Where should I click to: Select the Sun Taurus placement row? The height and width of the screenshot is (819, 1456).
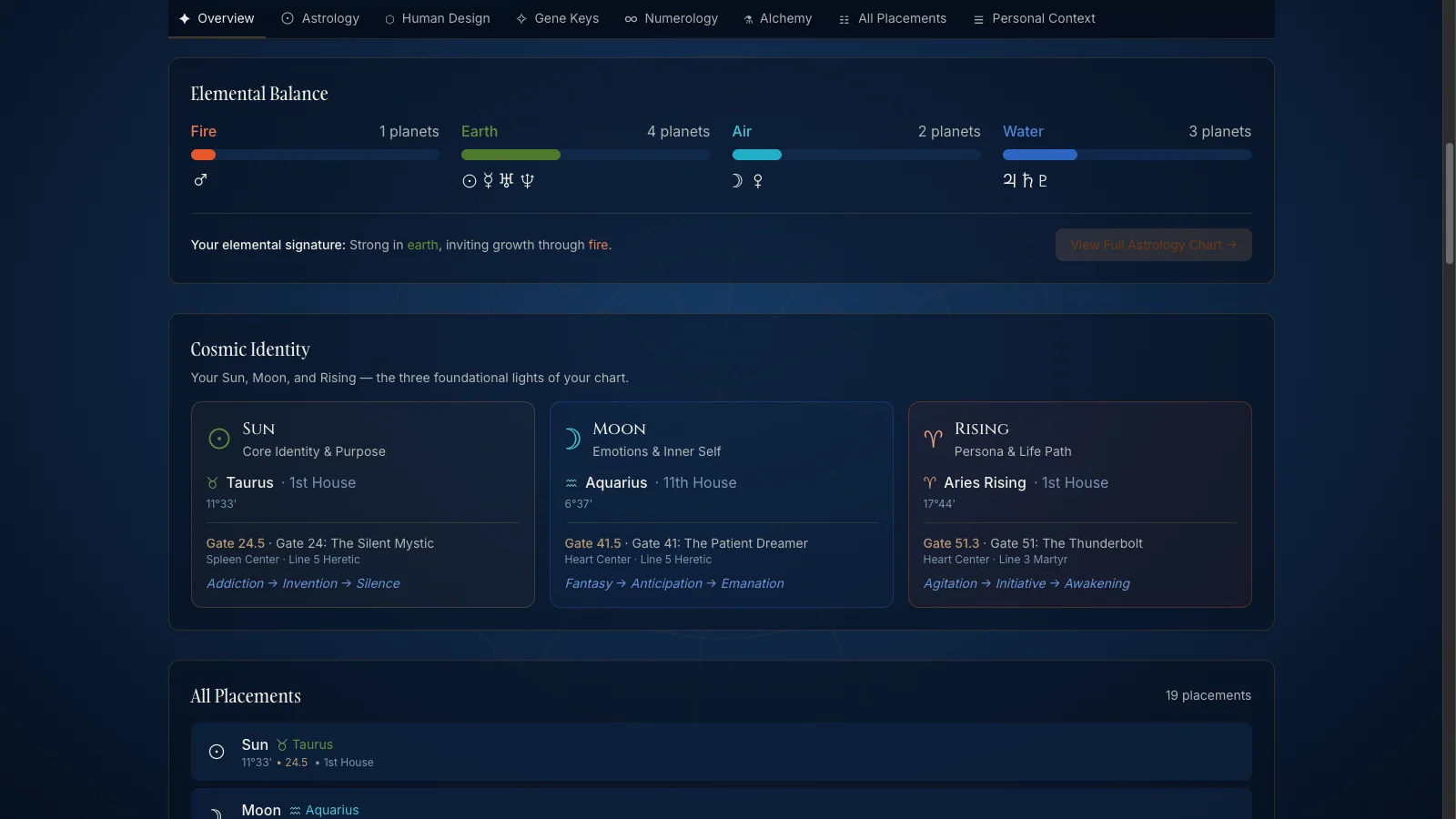coord(721,752)
